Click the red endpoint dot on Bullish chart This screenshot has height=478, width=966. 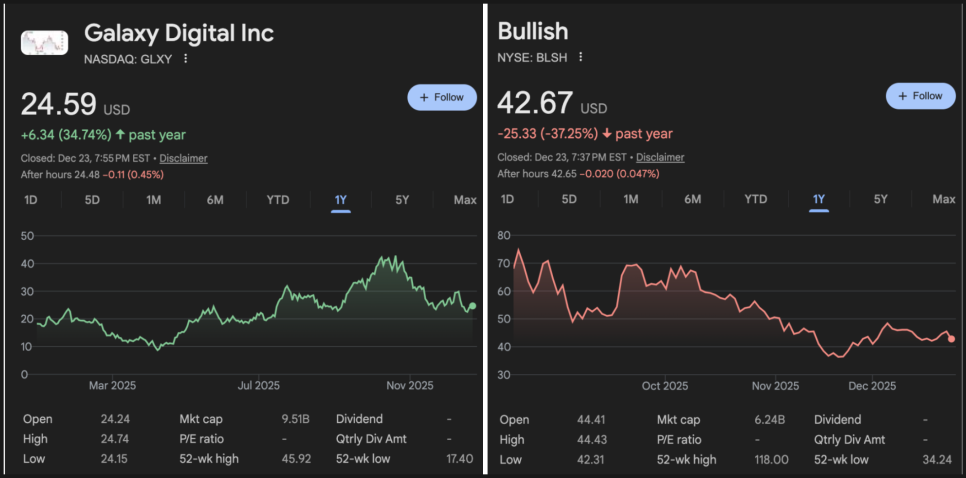(x=951, y=339)
